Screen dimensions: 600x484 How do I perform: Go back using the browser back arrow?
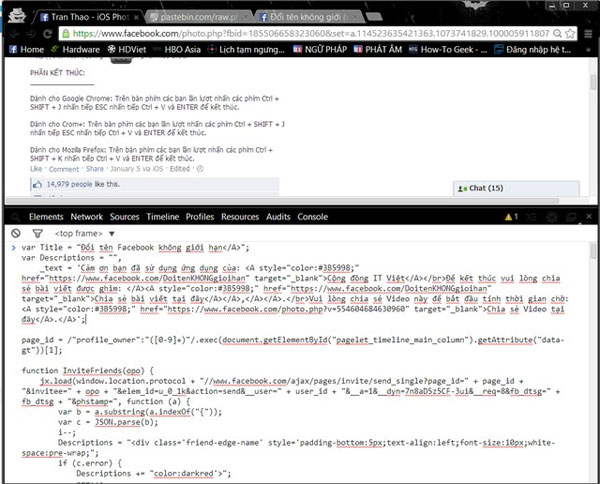click(15, 34)
